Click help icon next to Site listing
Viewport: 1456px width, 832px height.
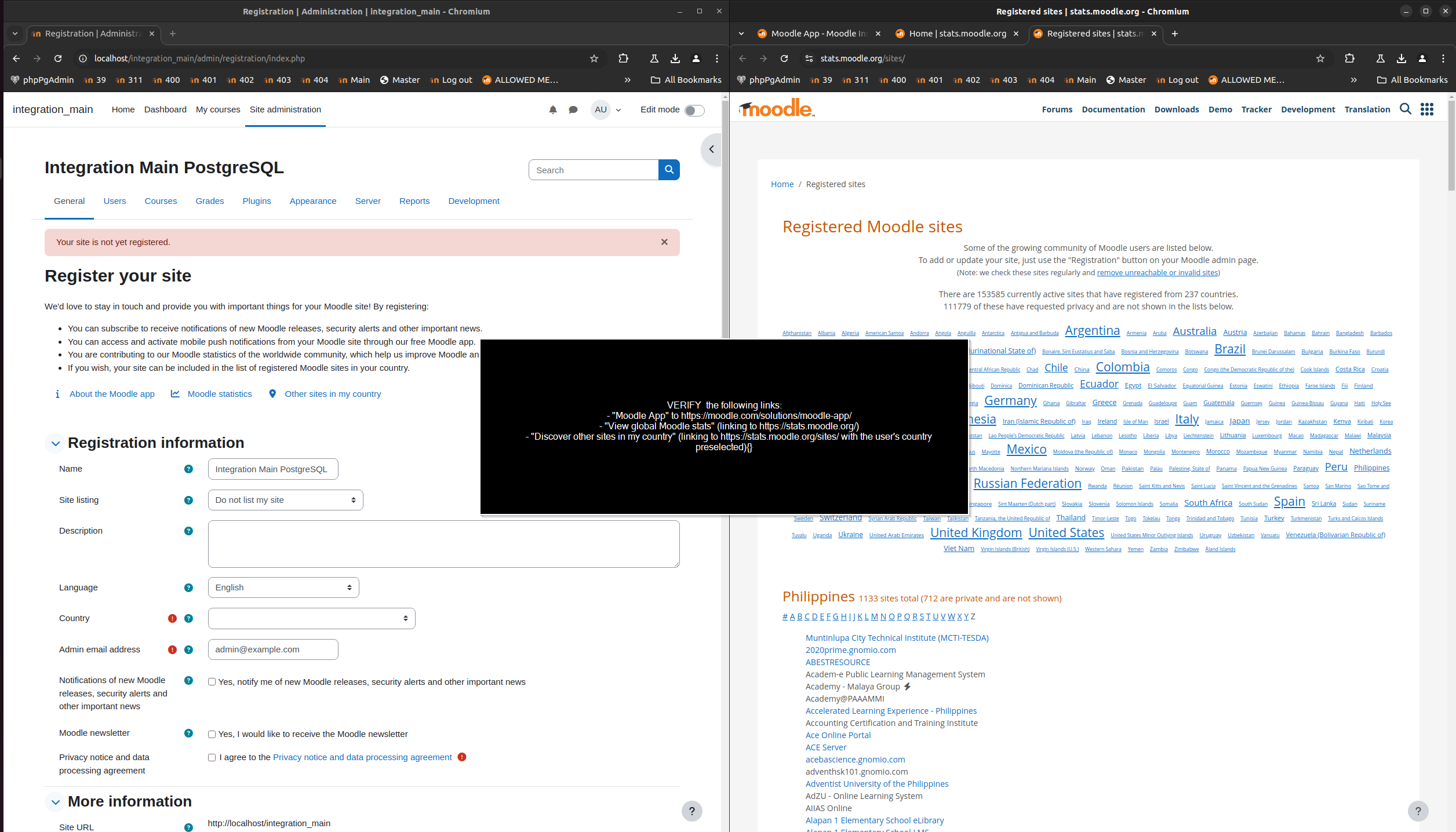click(188, 500)
